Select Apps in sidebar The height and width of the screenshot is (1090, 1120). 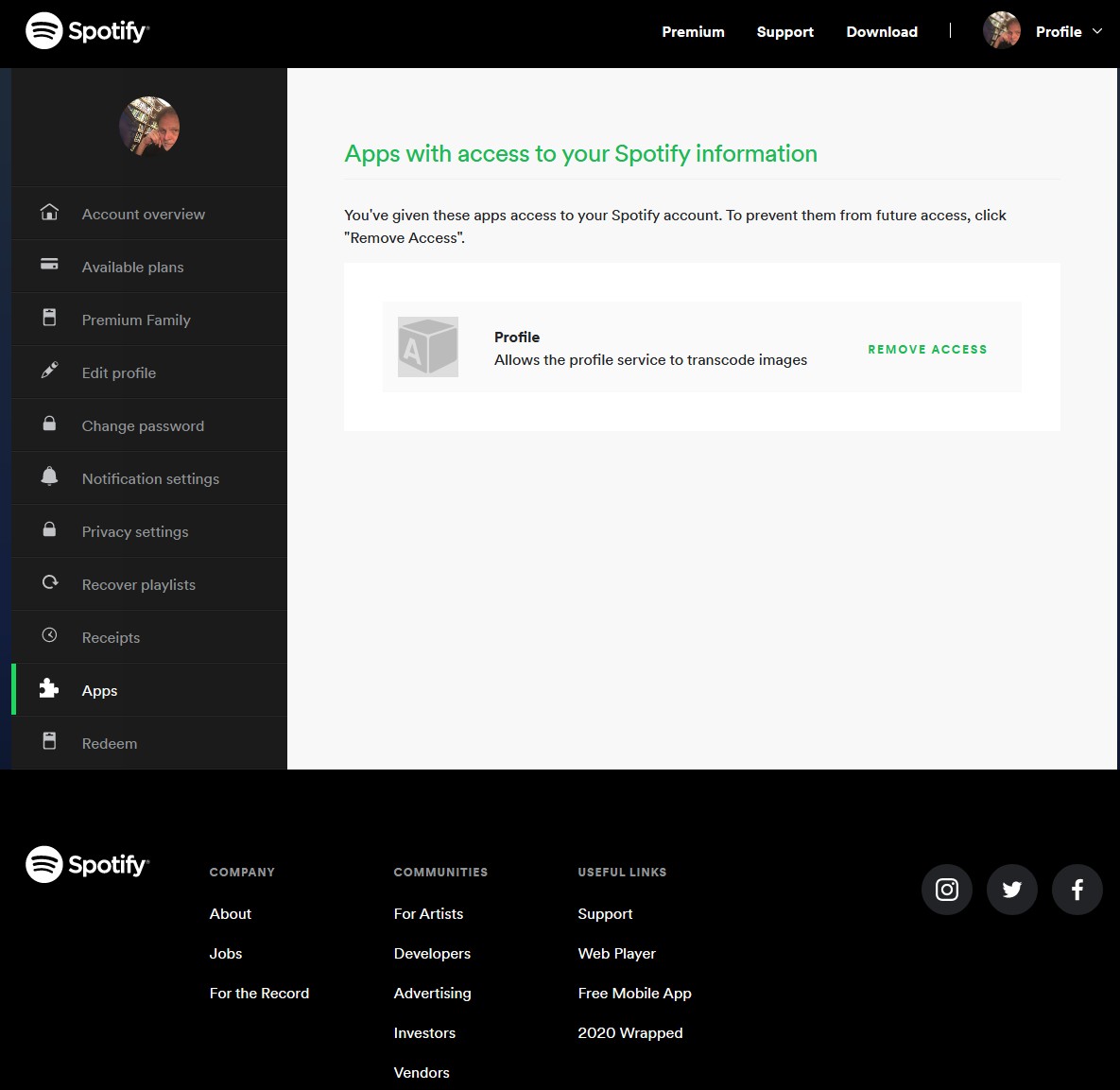point(149,690)
